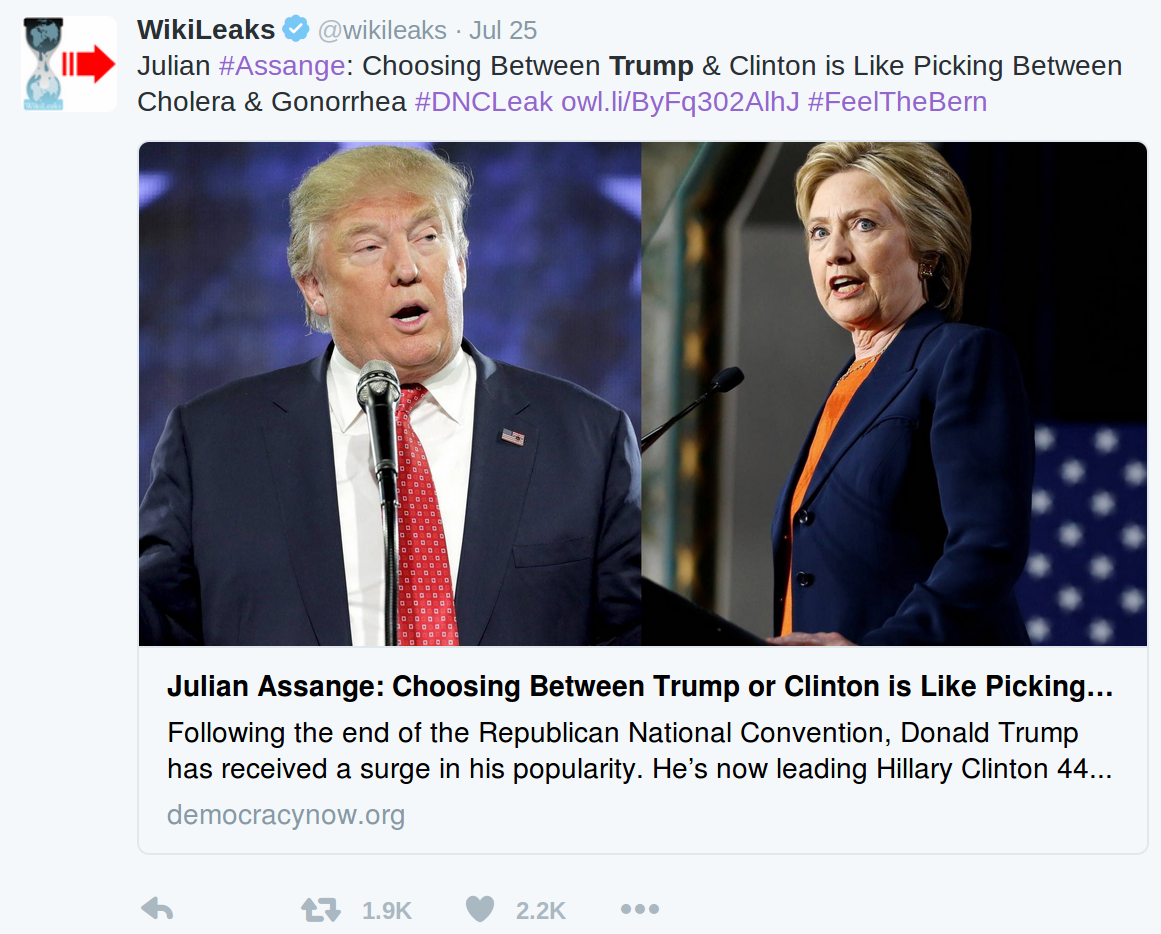Open the @wikileaks handle link
Viewport: 1161px width, 934px height.
pyautogui.click(x=382, y=30)
